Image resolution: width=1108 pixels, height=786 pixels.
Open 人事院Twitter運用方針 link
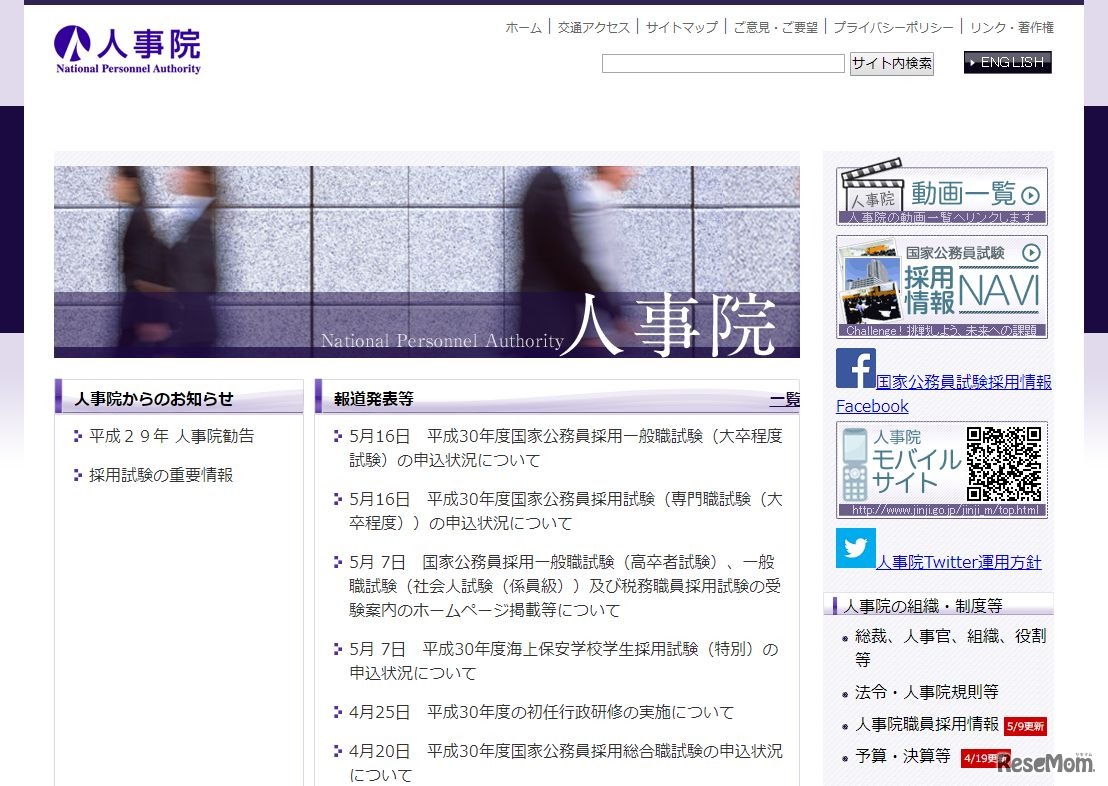tap(959, 562)
